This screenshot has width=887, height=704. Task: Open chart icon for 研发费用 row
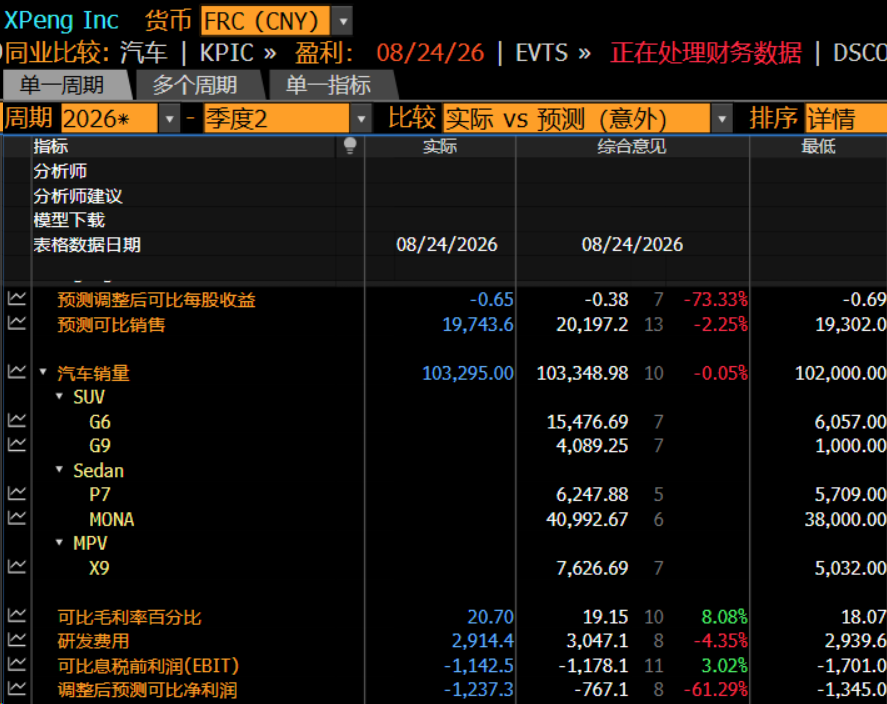17,640
